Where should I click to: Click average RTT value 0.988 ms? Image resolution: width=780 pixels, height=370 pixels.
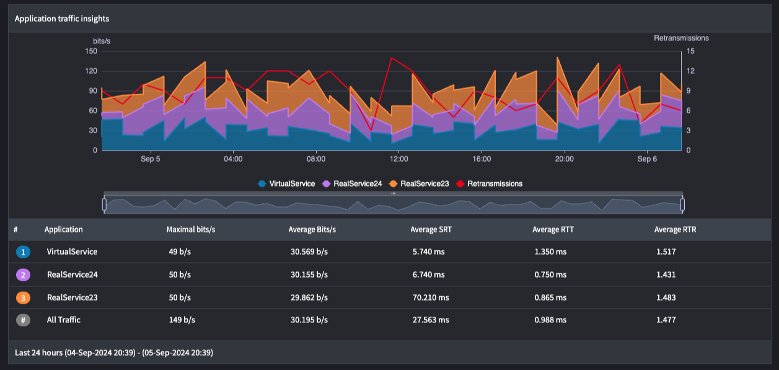[551, 320]
